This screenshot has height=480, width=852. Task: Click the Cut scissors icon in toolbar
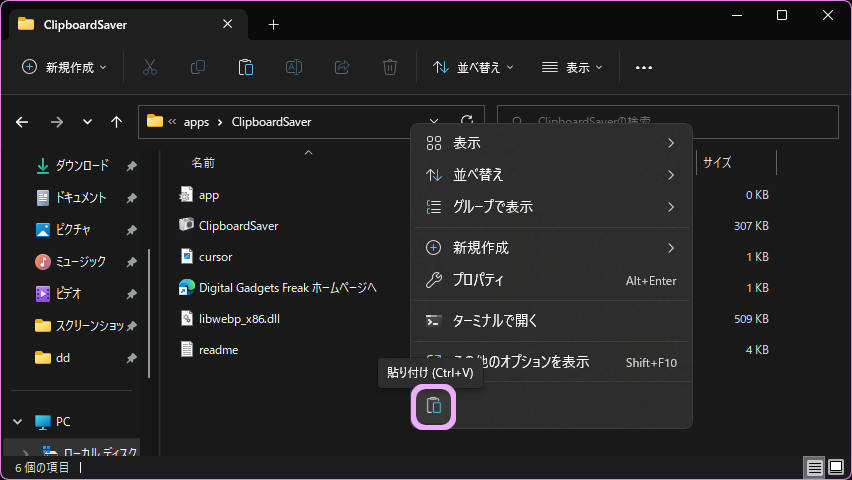click(149, 67)
